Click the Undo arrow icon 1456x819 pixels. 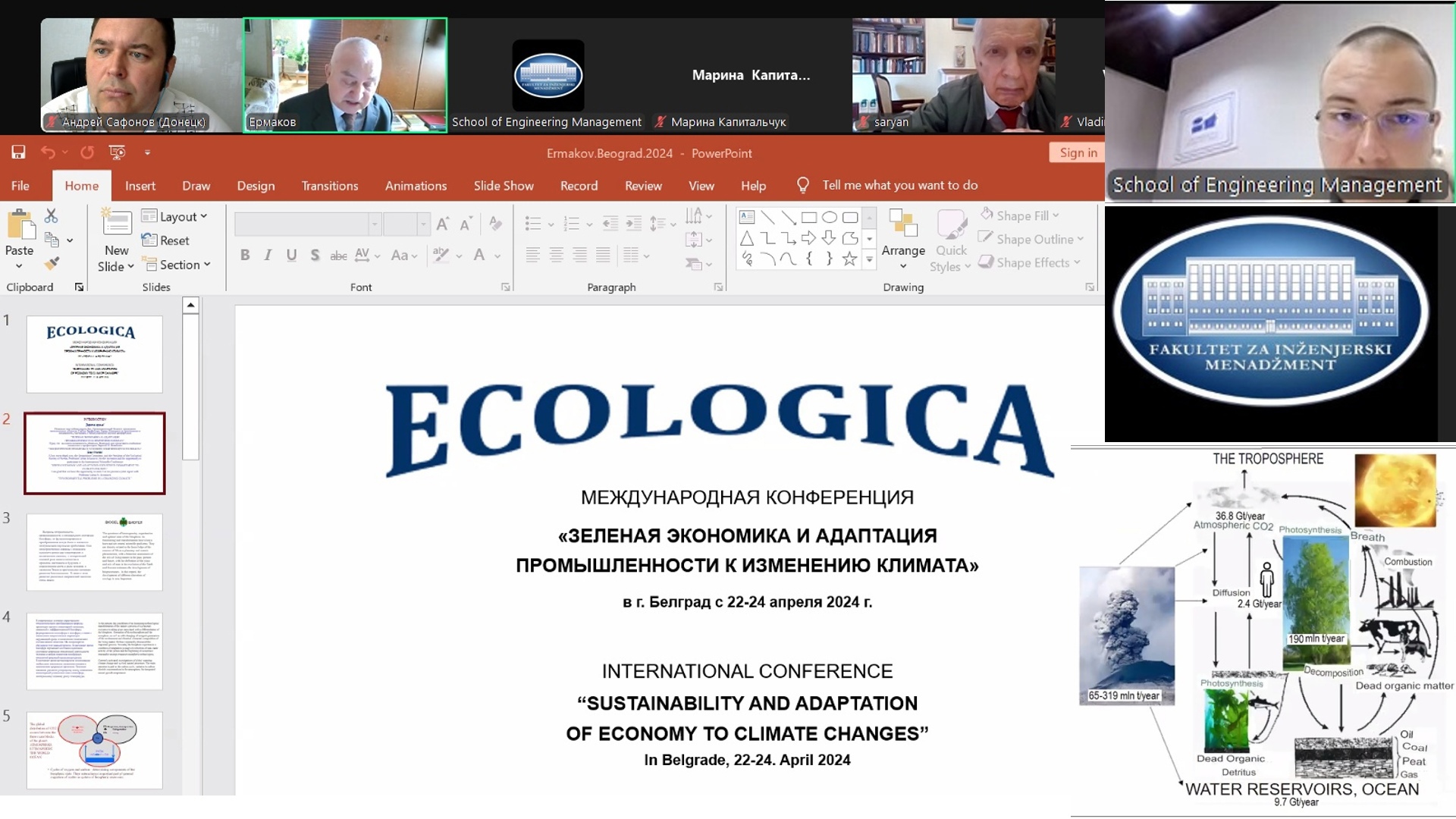pos(48,152)
